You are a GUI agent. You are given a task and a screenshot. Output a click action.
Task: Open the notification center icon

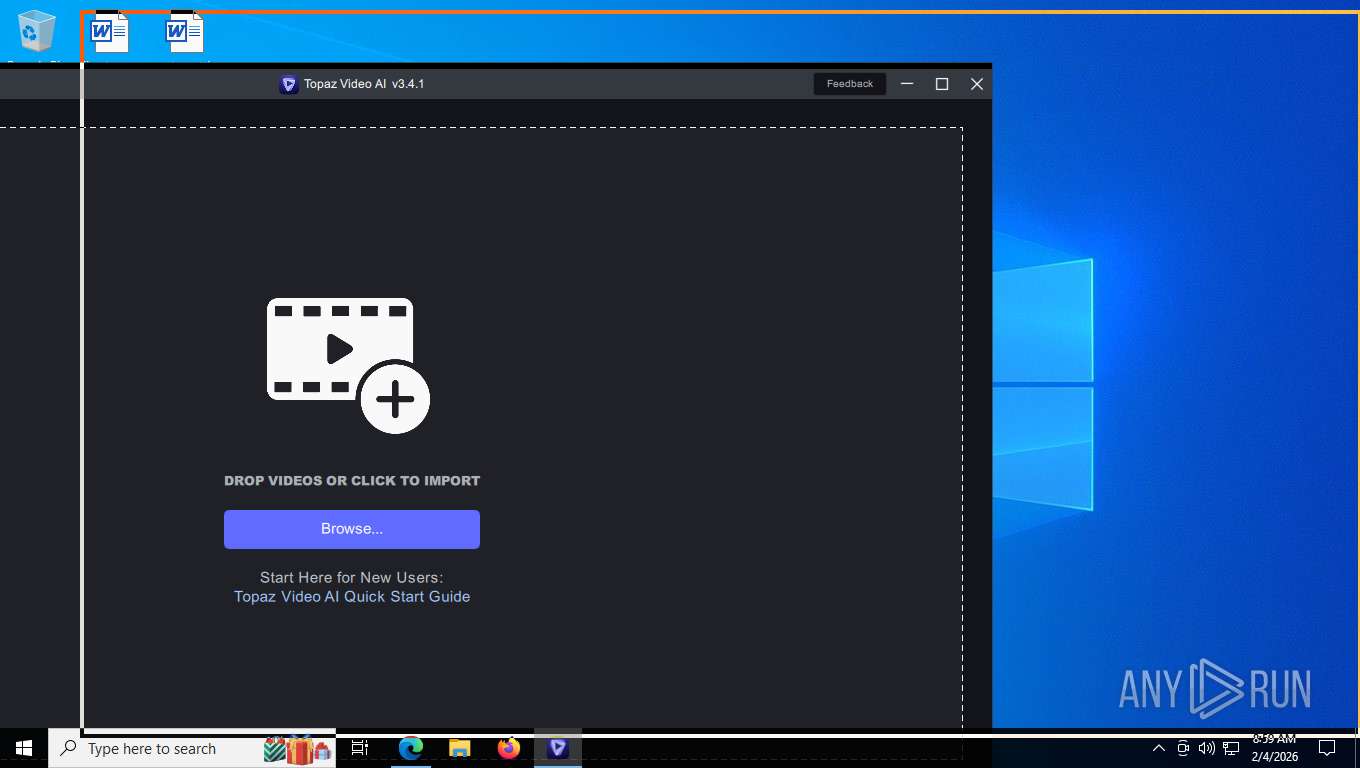tap(1327, 748)
